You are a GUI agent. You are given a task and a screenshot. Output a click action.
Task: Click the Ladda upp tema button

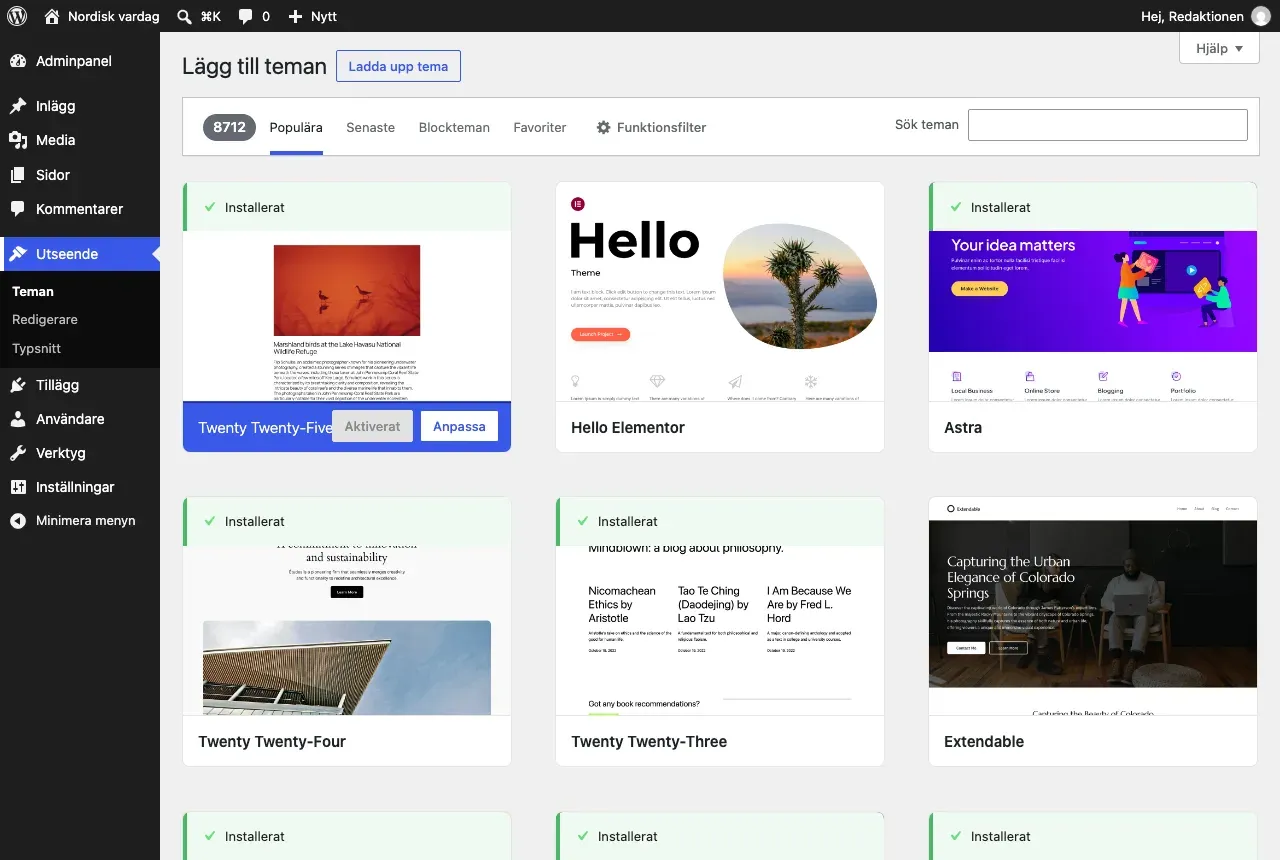click(x=398, y=66)
